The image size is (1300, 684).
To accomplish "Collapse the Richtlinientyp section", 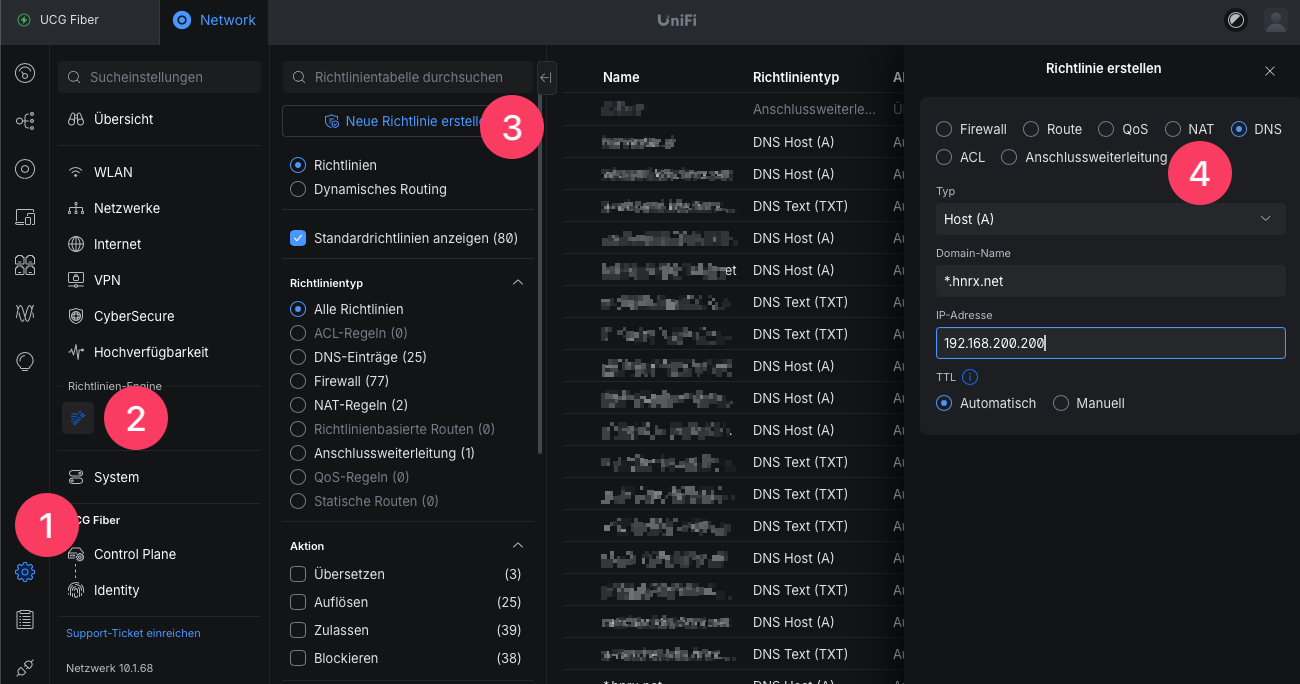I will (x=518, y=283).
